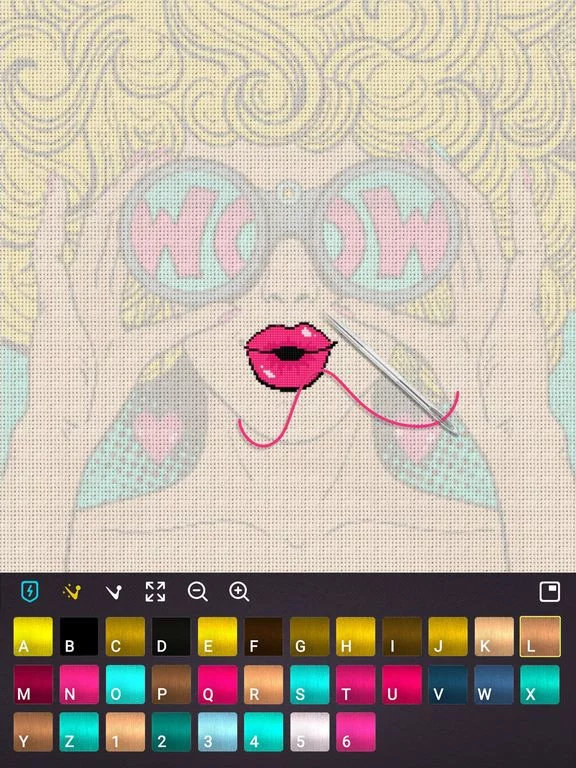Select crimson pink thread swatch U
Viewport: 576px width, 768px height.
pyautogui.click(x=402, y=684)
